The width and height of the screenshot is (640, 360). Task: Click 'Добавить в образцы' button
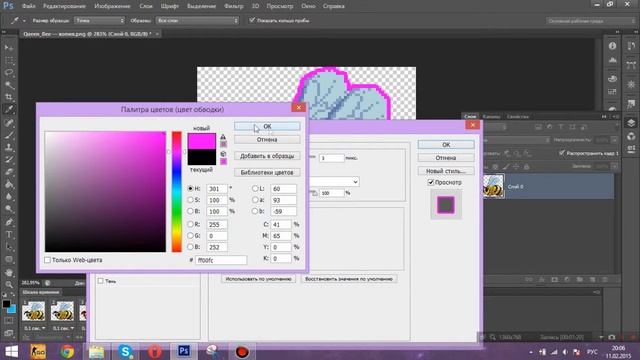(267, 156)
